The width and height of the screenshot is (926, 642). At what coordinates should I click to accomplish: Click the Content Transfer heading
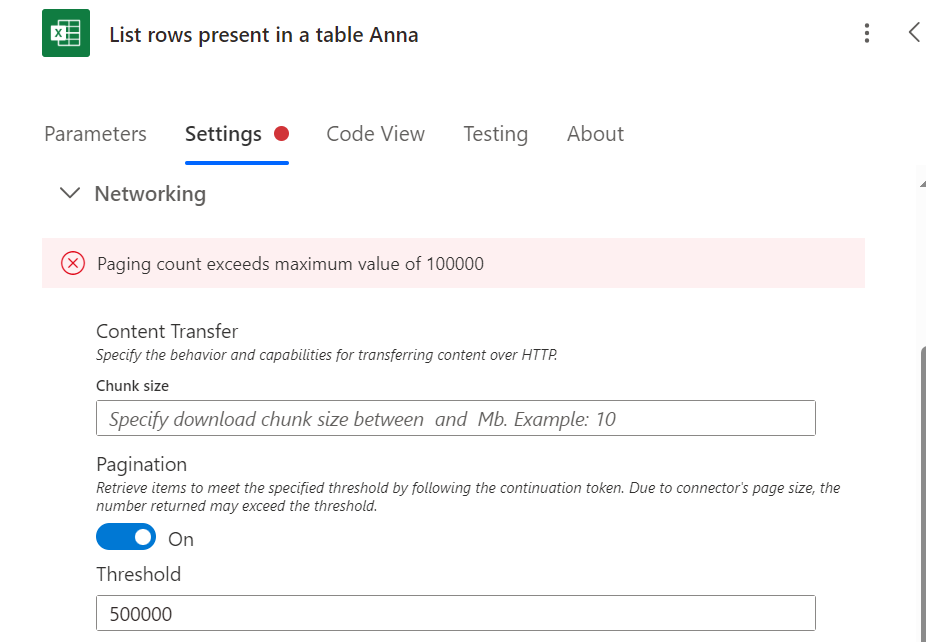(167, 331)
